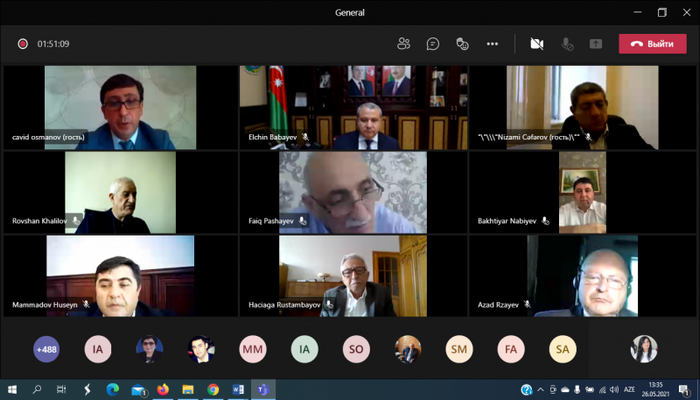Open the meeting chat panel
The image size is (700, 400).
(433, 44)
